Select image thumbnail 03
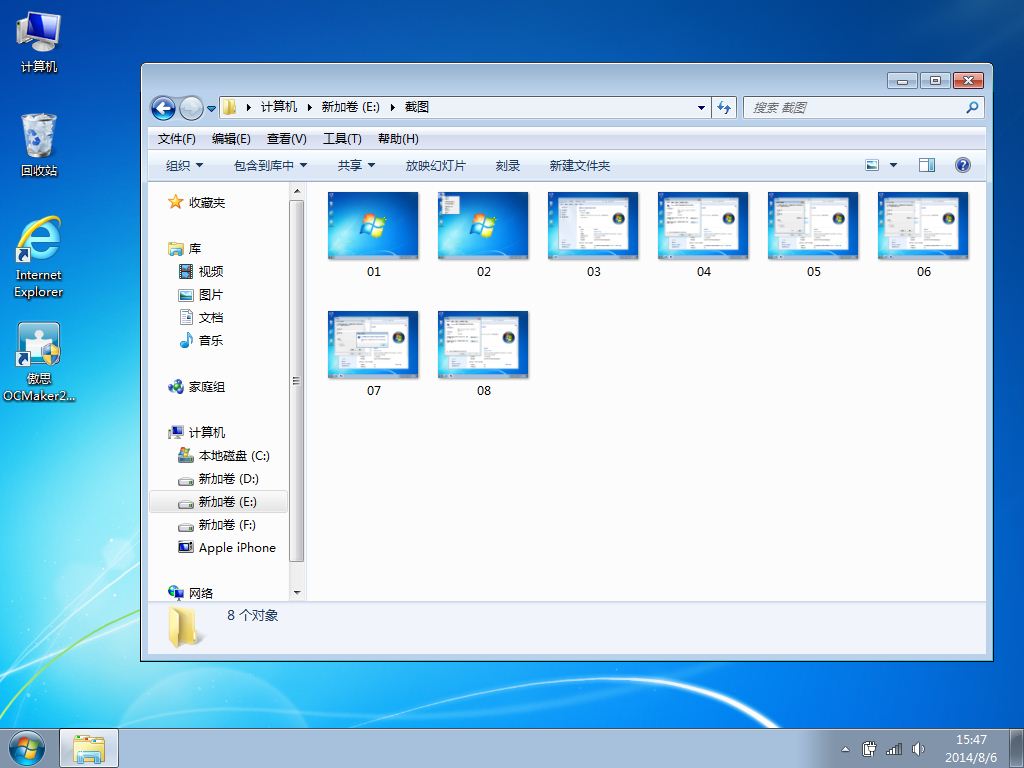 pos(593,225)
